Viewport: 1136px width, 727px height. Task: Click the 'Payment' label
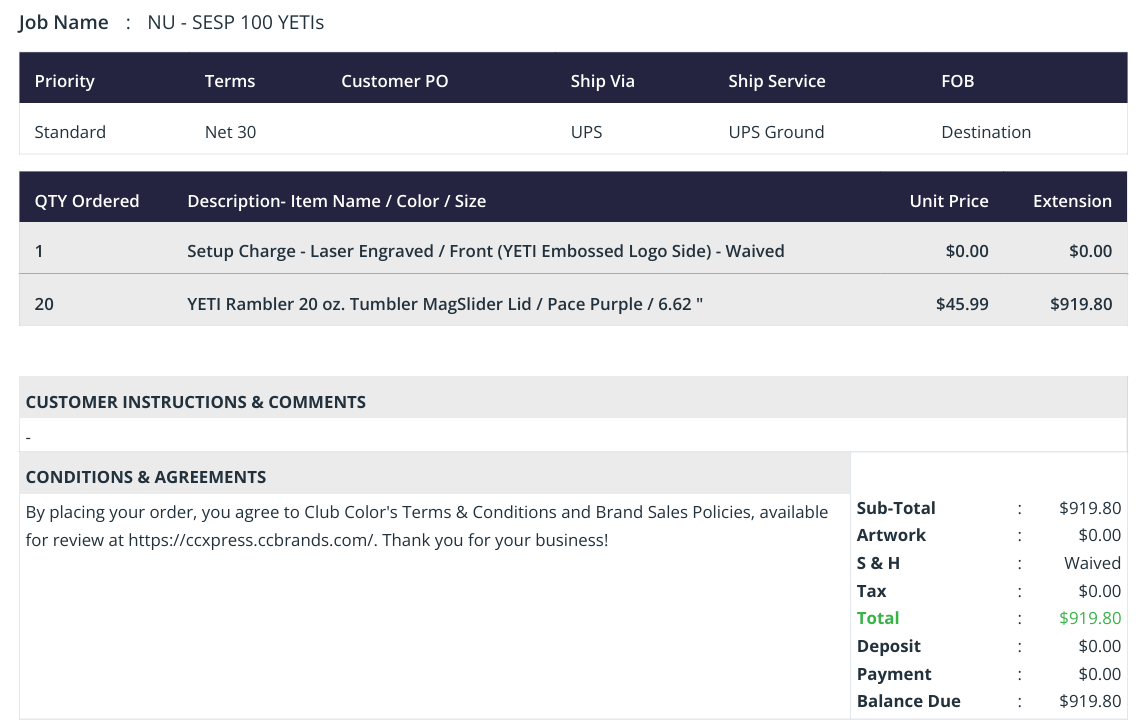894,674
